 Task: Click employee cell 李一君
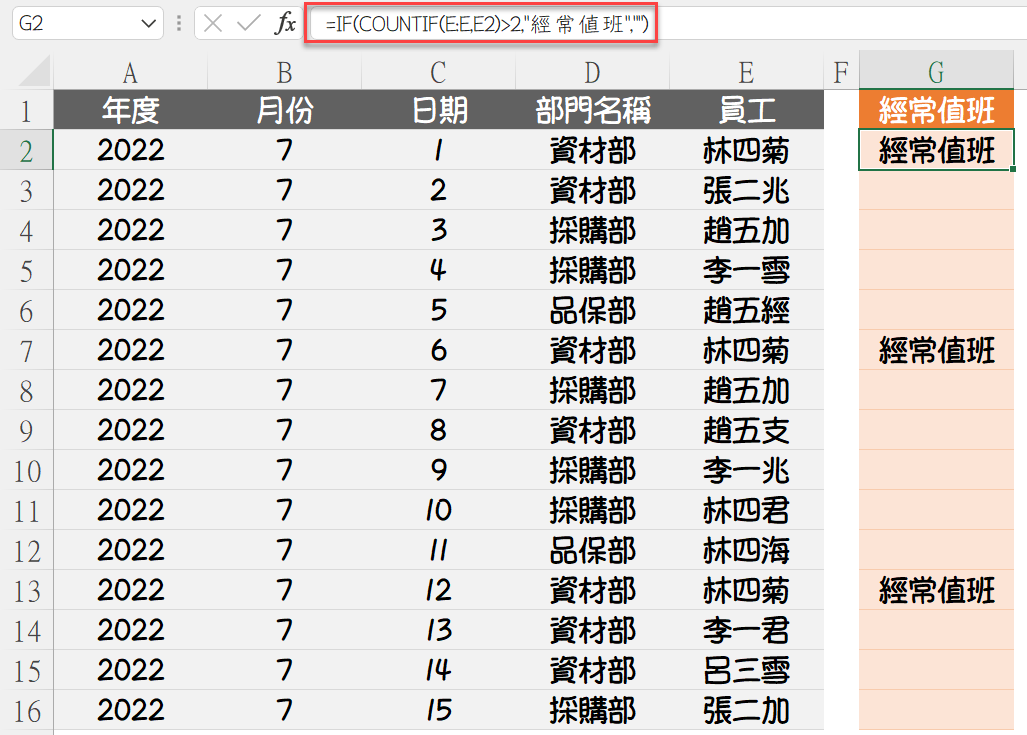tap(746, 630)
